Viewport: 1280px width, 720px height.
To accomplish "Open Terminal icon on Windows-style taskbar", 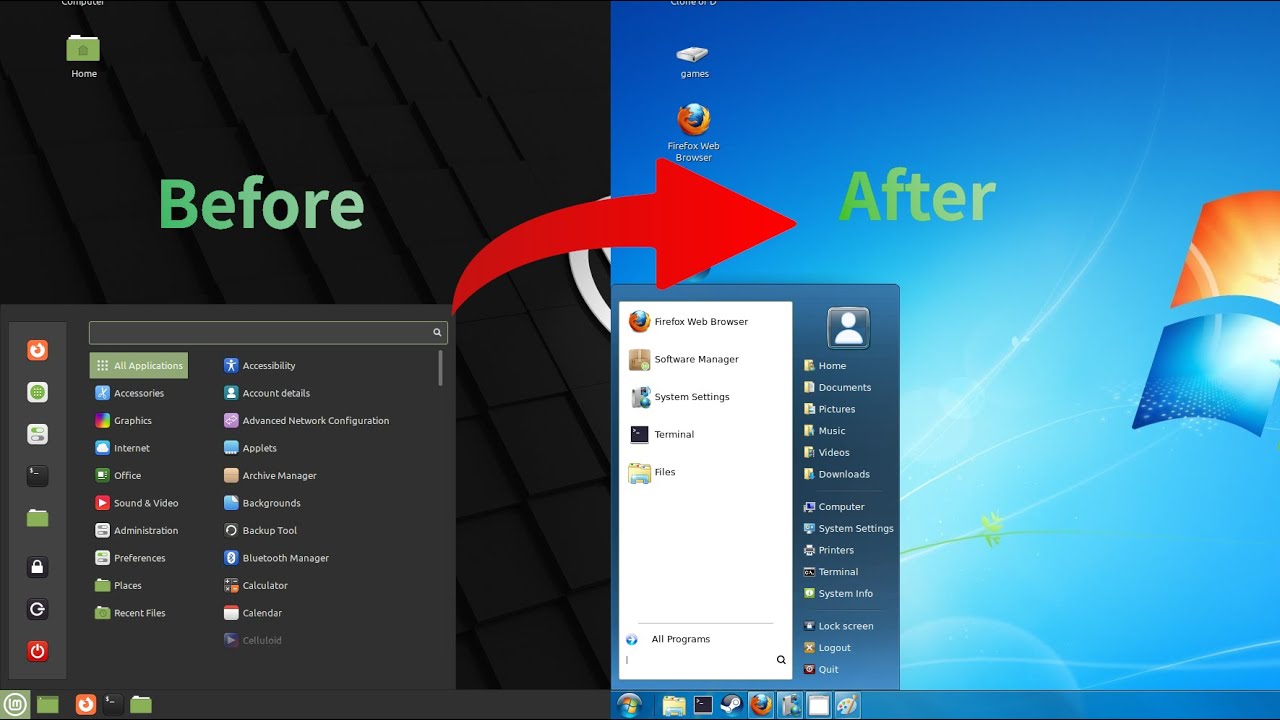I will pos(703,705).
